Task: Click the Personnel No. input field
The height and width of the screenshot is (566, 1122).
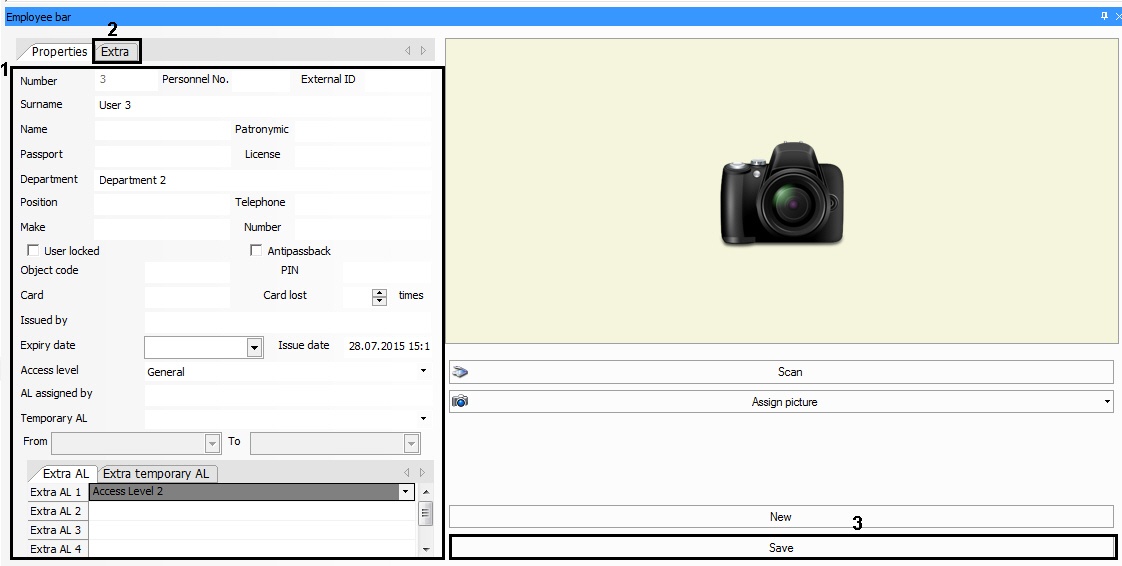Action: tap(261, 80)
